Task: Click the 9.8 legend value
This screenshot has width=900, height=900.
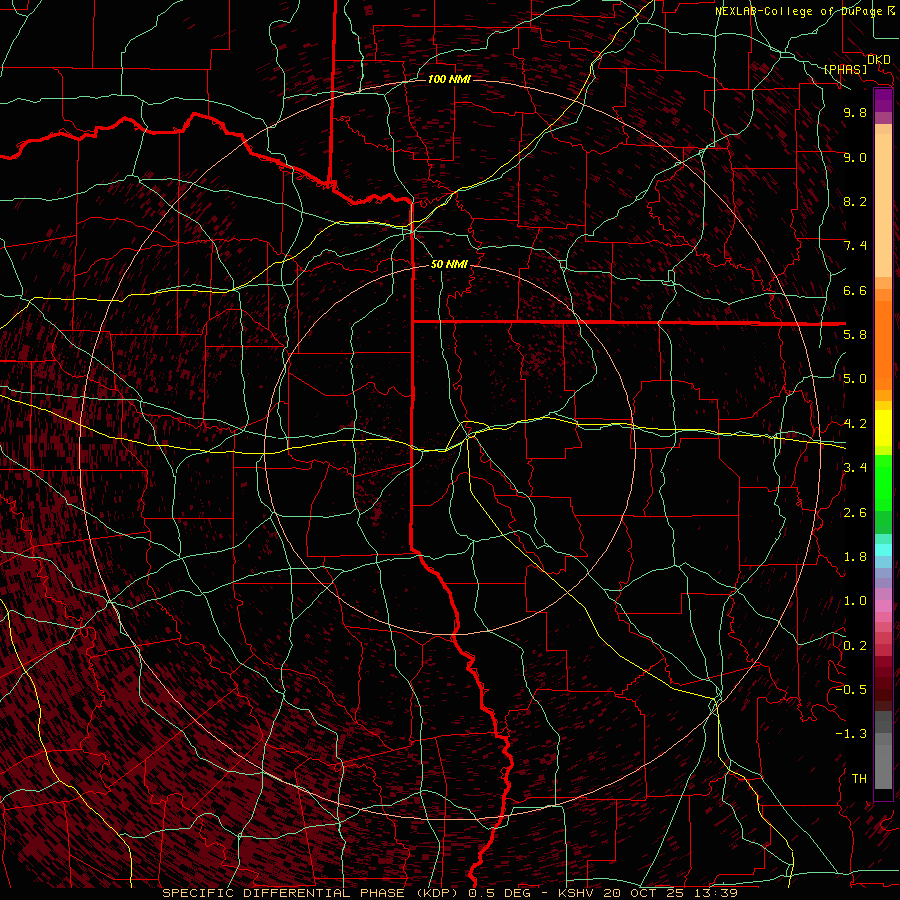Action: pyautogui.click(x=855, y=112)
